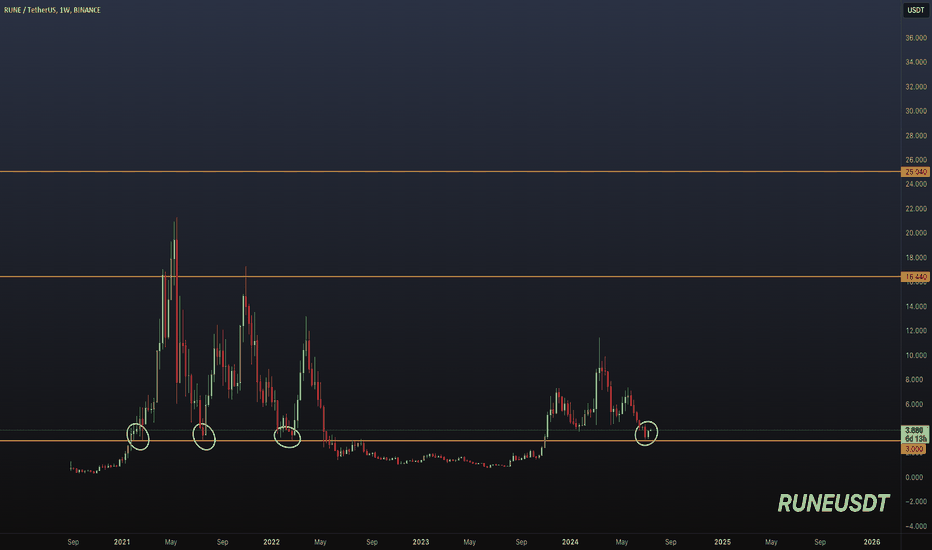Image resolution: width=932 pixels, height=550 pixels.
Task: Click the 2021 label on time axis
Action: pos(122,542)
